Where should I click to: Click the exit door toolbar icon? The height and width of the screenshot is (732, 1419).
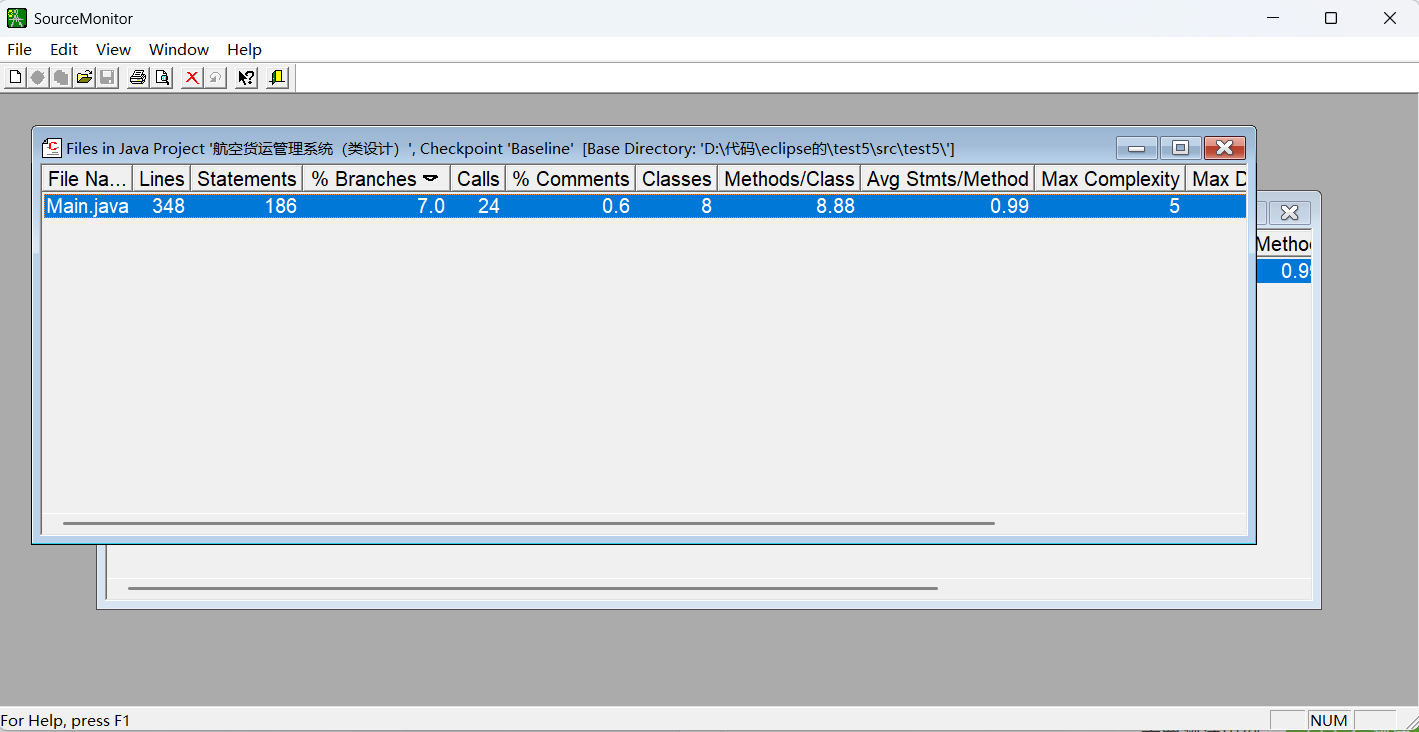[277, 78]
